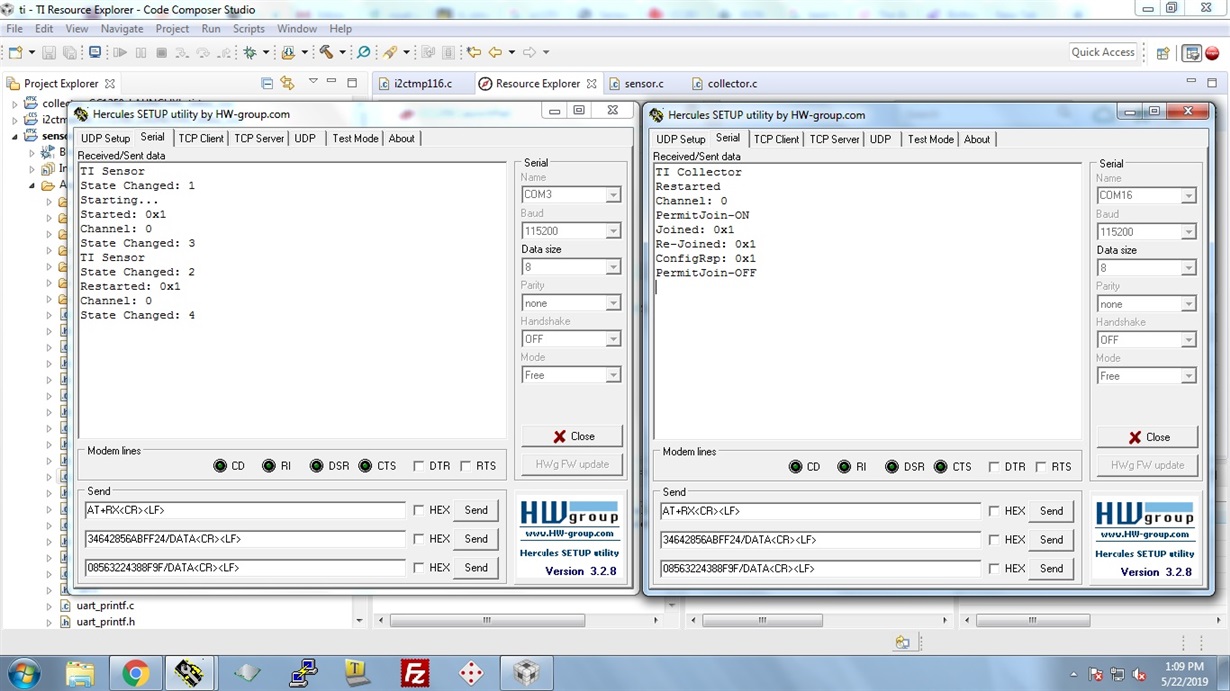Viewport: 1230px width, 691px height.
Task: Open Handshake OFF dropdown in right window
Action: tap(1188, 340)
